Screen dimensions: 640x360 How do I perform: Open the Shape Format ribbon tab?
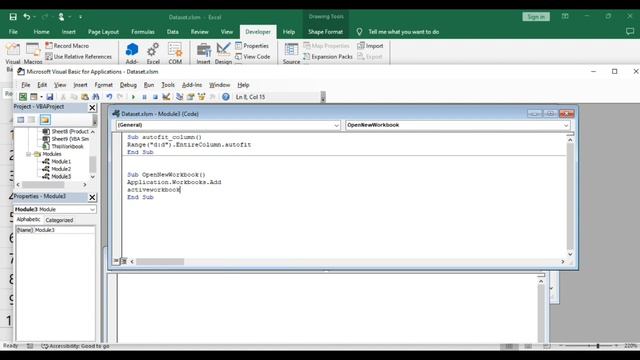[325, 32]
